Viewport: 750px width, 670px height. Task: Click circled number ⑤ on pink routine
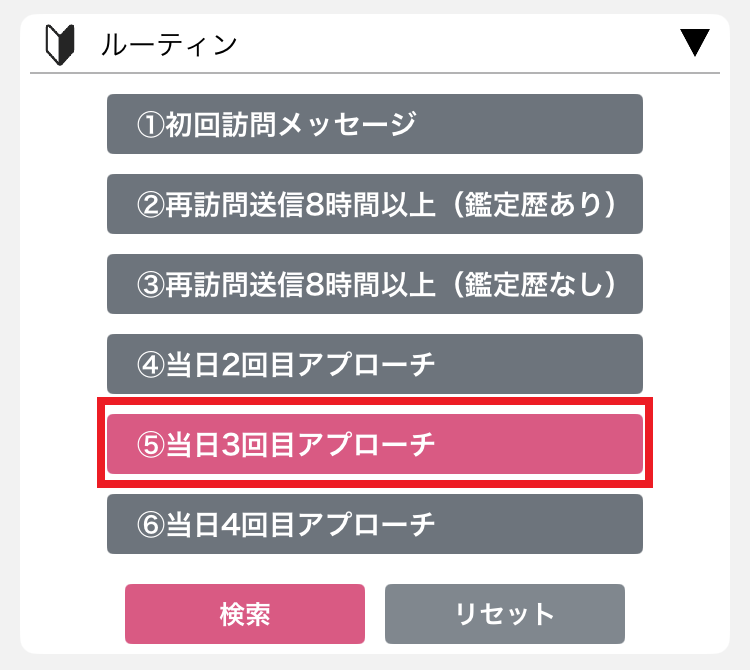[x=151, y=445]
